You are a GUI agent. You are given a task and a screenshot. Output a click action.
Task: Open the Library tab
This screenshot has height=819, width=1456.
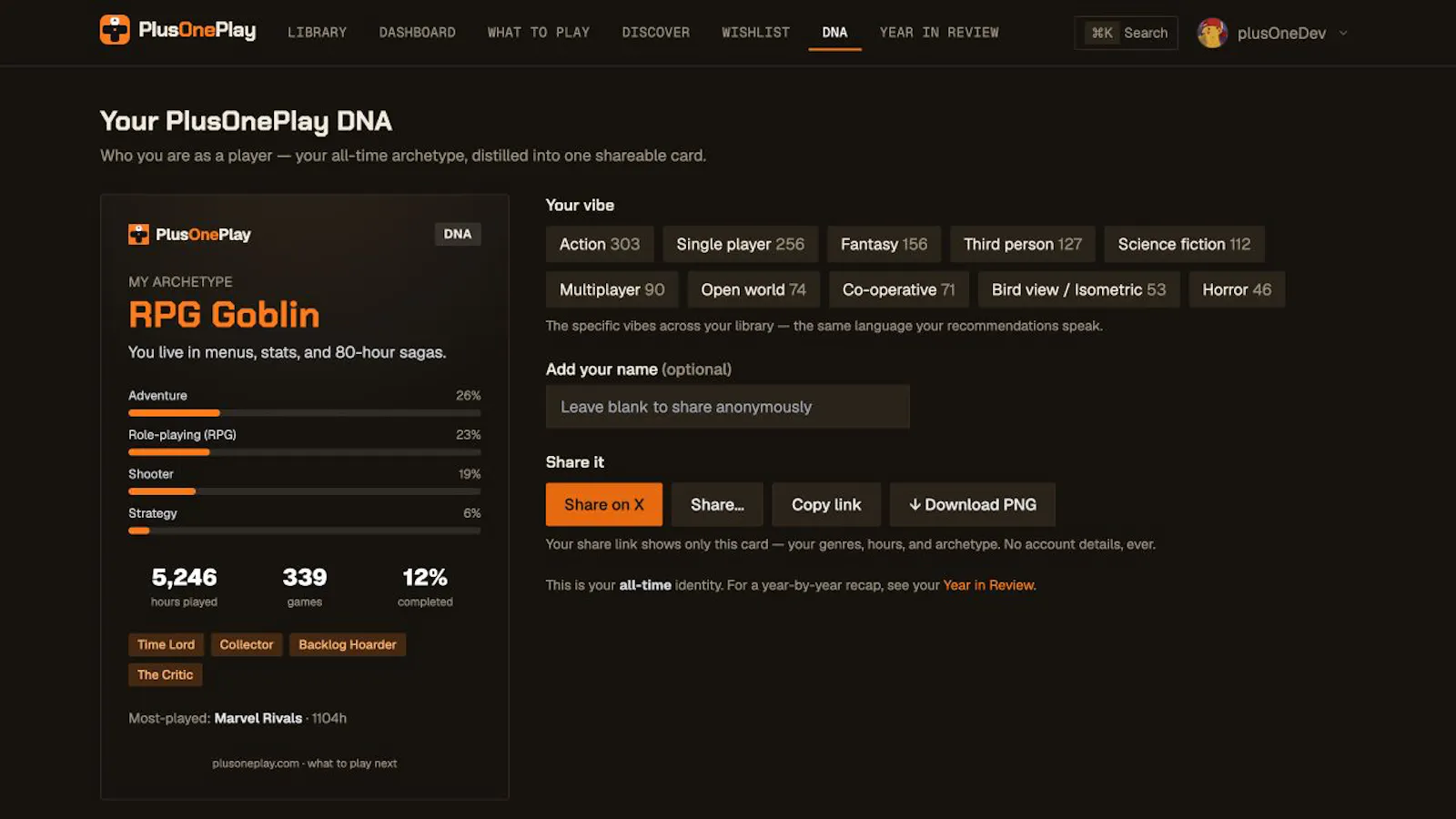click(x=317, y=33)
